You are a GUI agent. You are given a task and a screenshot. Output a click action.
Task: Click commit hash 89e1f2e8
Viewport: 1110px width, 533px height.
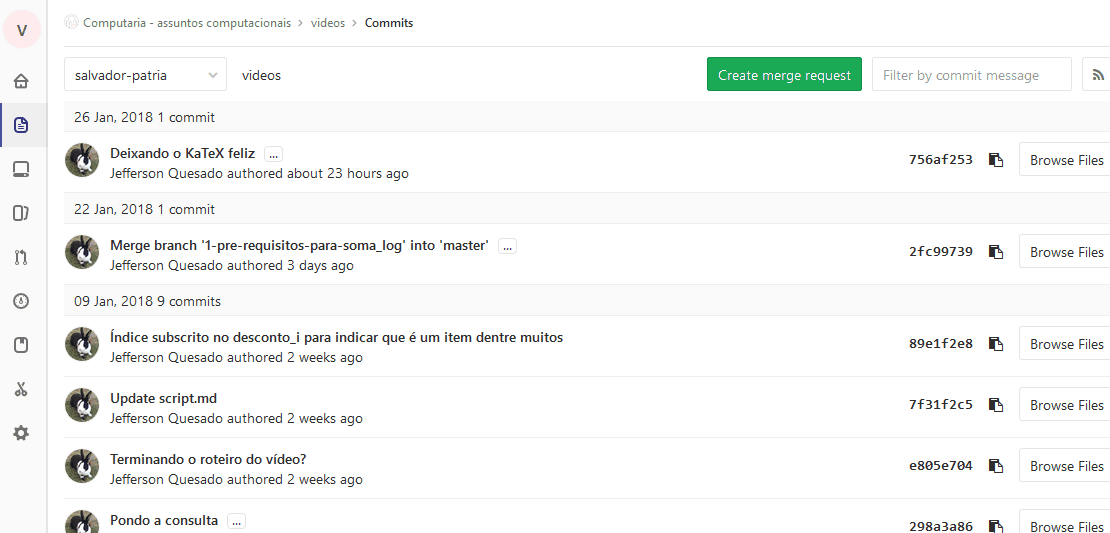pos(941,344)
